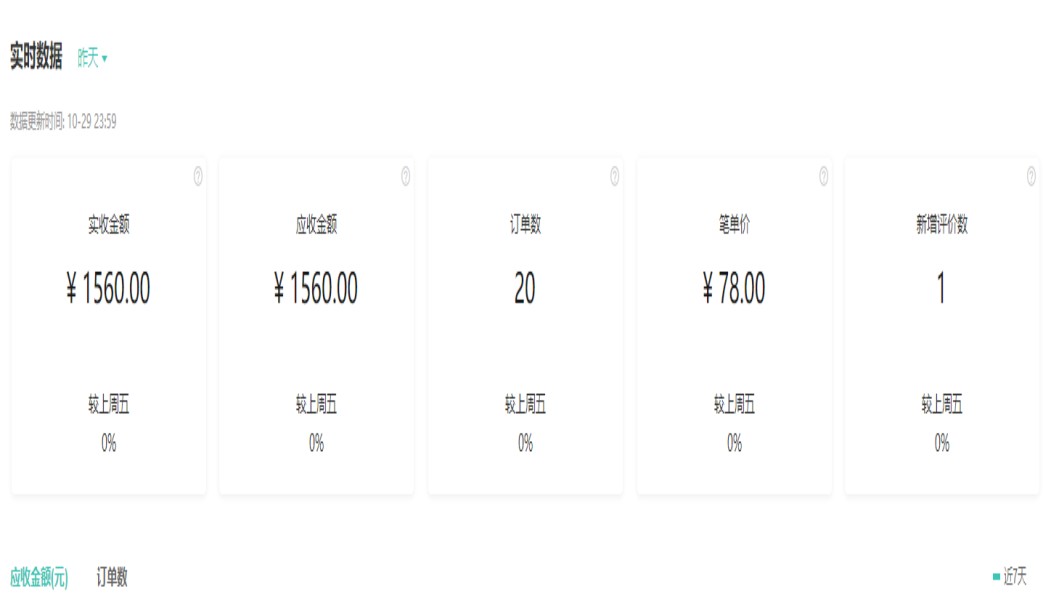Click the ¥1560.00 value under 实收金额
The image size is (1043, 605).
(108, 289)
